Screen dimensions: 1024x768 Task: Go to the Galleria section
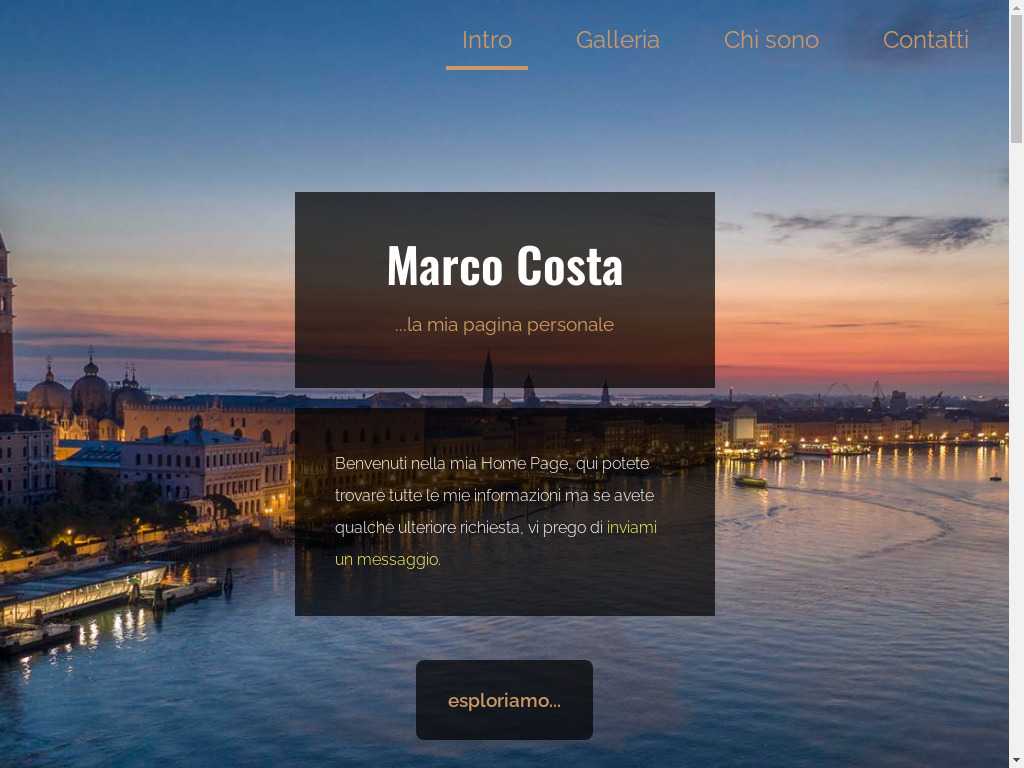click(617, 40)
